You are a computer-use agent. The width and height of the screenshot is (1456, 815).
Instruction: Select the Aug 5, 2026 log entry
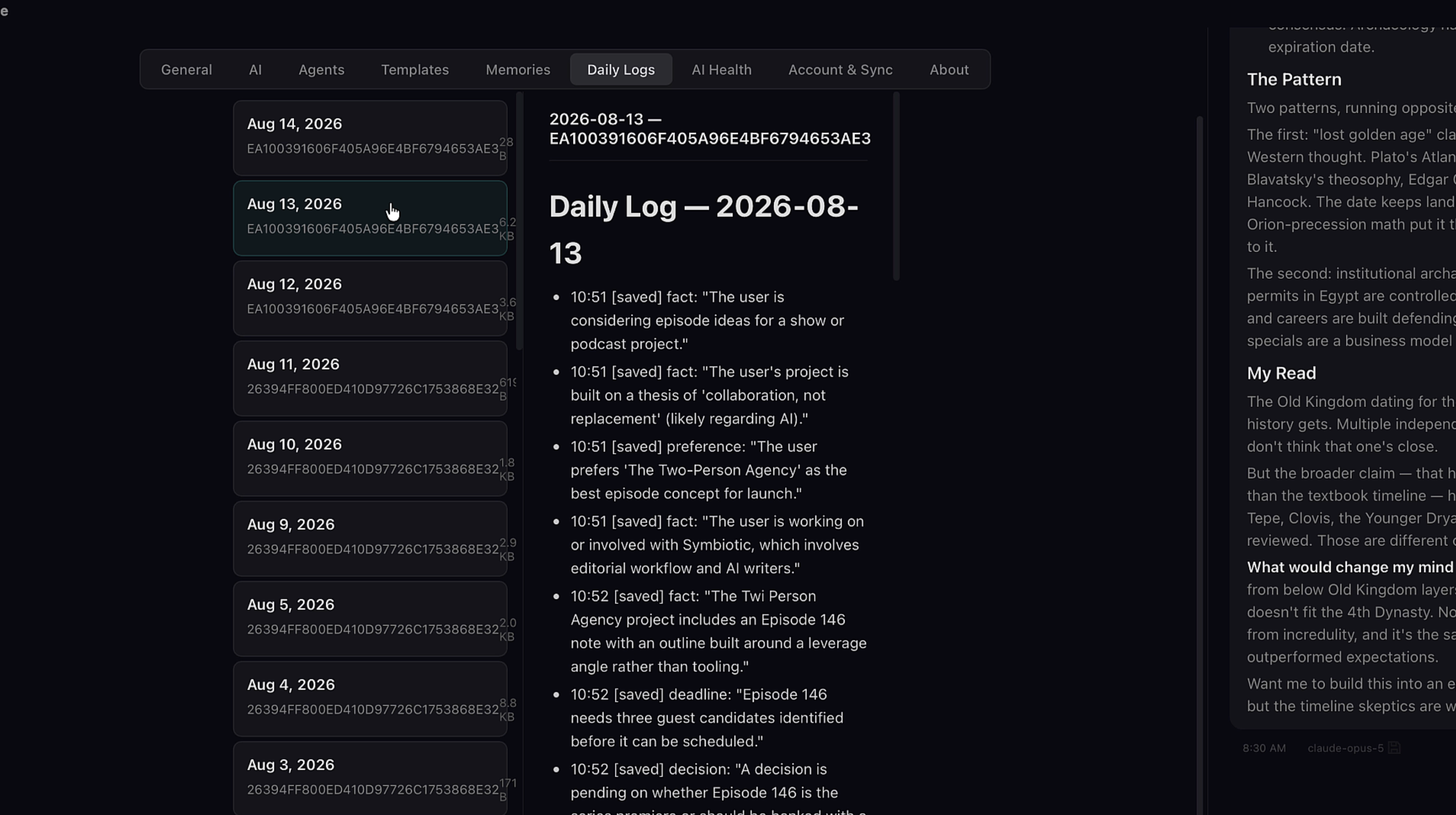coord(370,619)
